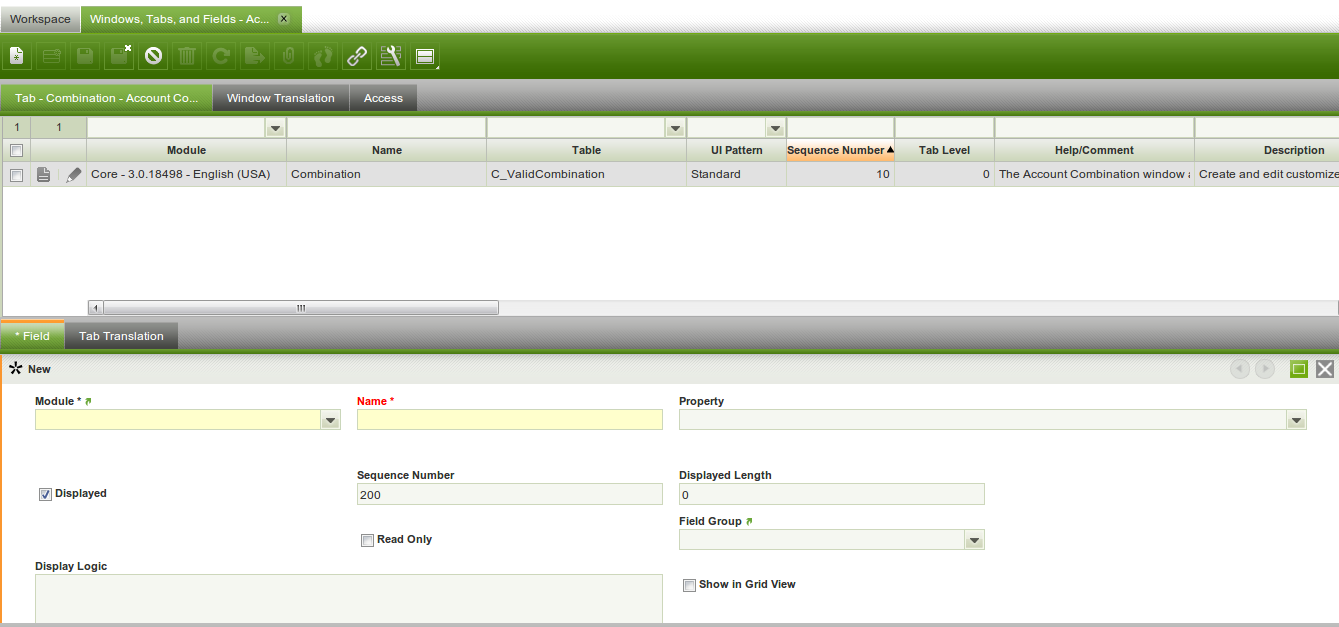
Task: Sort by Tab Level column header
Action: tap(944, 150)
